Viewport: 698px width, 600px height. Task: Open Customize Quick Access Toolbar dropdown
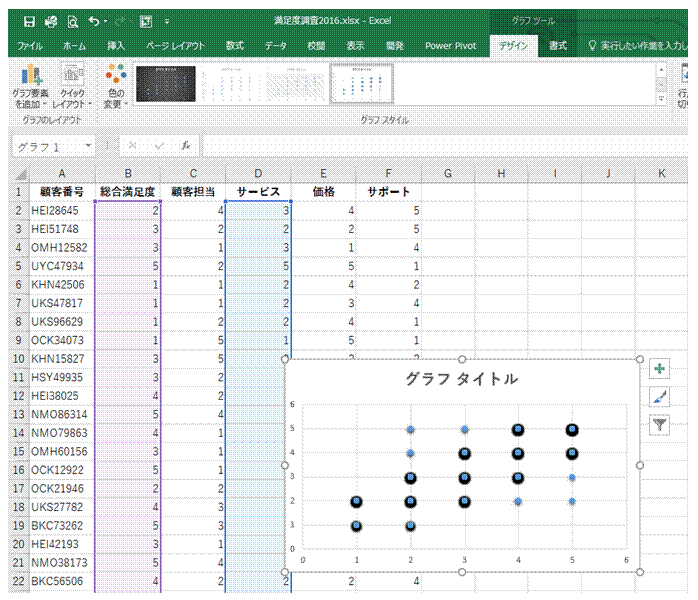(x=167, y=21)
